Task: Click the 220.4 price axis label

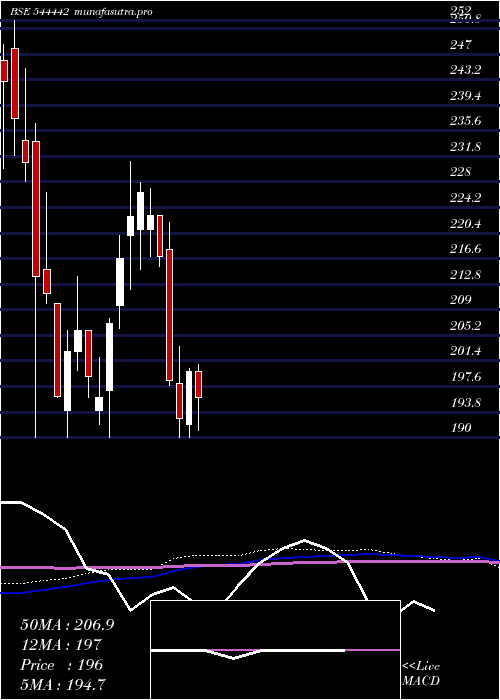Action: pos(465,223)
